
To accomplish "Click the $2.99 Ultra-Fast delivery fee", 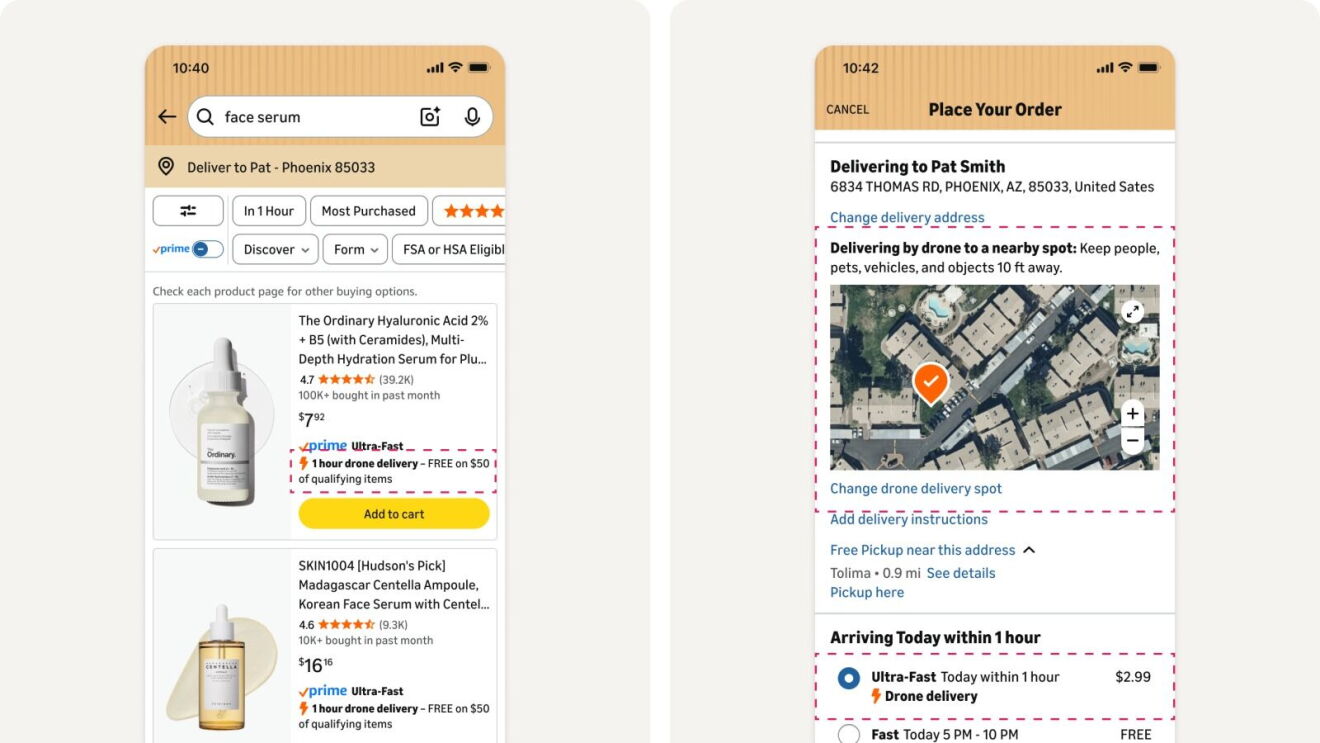I will (1133, 677).
